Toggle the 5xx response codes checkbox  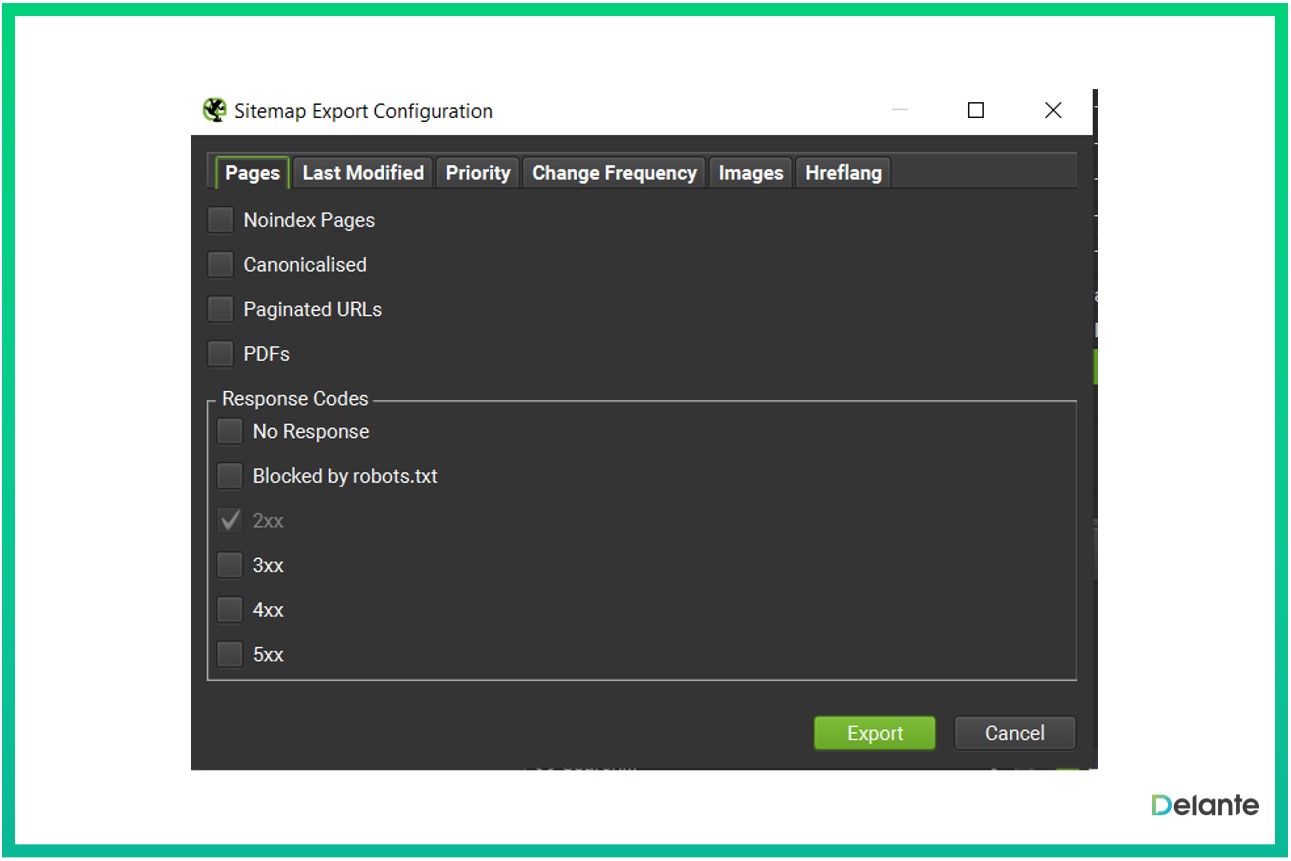pyautogui.click(x=230, y=654)
